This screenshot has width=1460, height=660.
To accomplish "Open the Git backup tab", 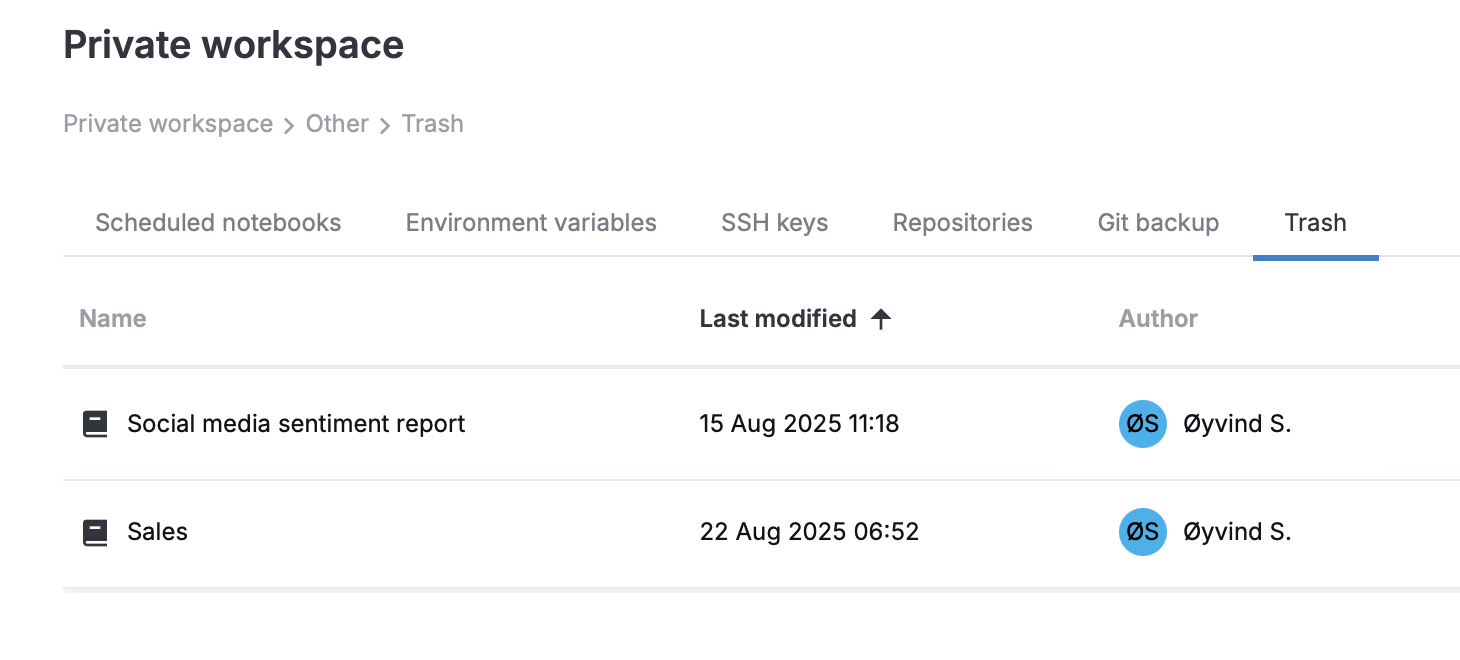I will 1158,223.
